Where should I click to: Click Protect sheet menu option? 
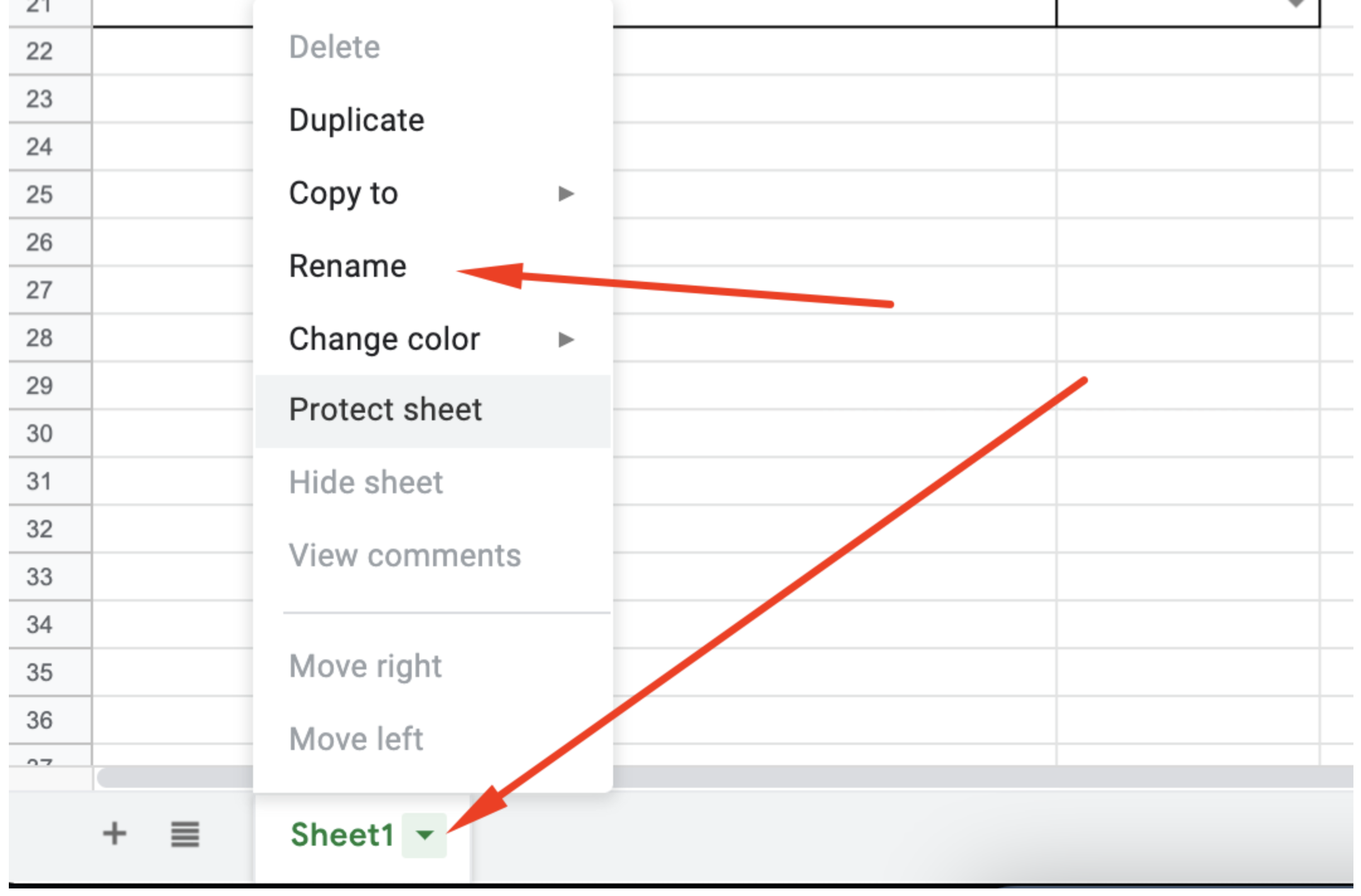385,410
